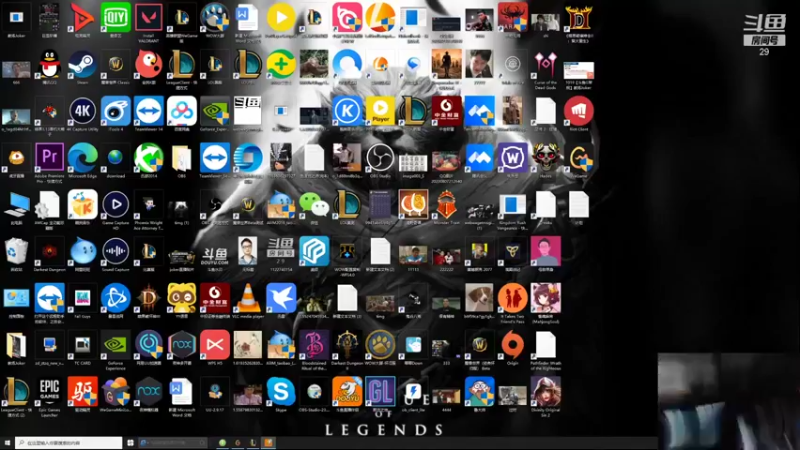Open the WeGameMiniLoader box icon

[x=115, y=392]
